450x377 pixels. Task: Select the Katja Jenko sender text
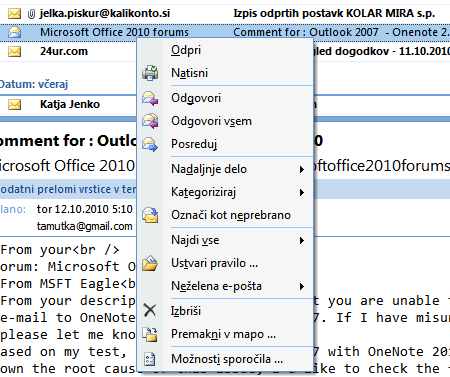[x=70, y=104]
